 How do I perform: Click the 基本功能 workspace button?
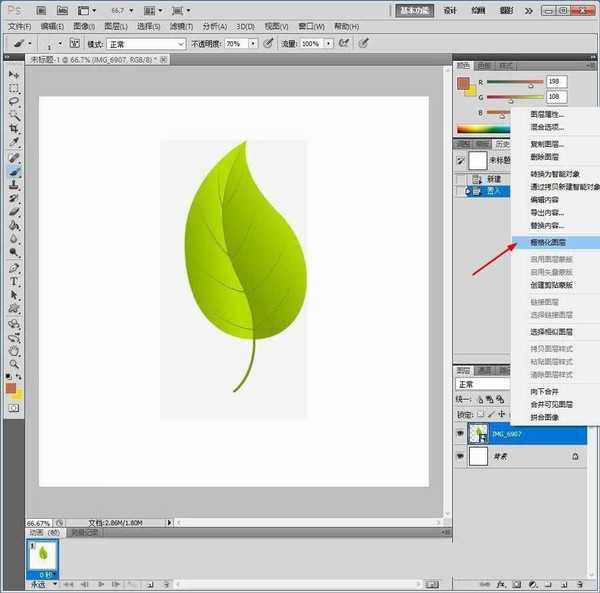(x=415, y=11)
